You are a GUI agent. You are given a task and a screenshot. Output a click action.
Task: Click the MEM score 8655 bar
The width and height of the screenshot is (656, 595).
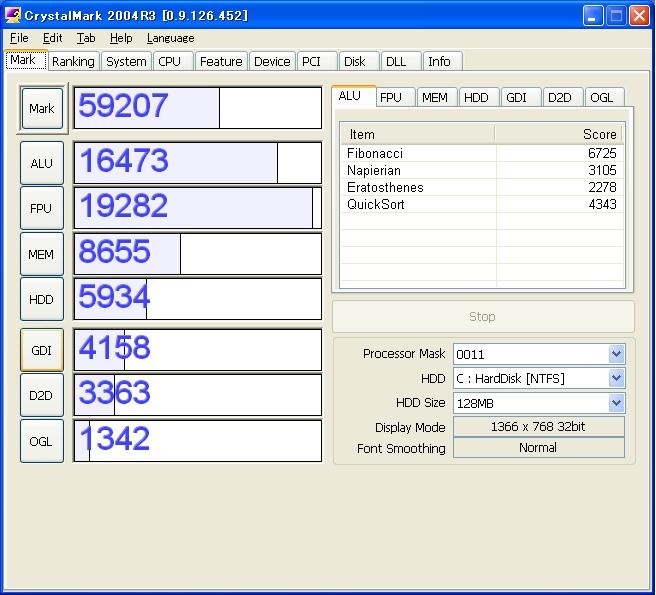pos(198,254)
